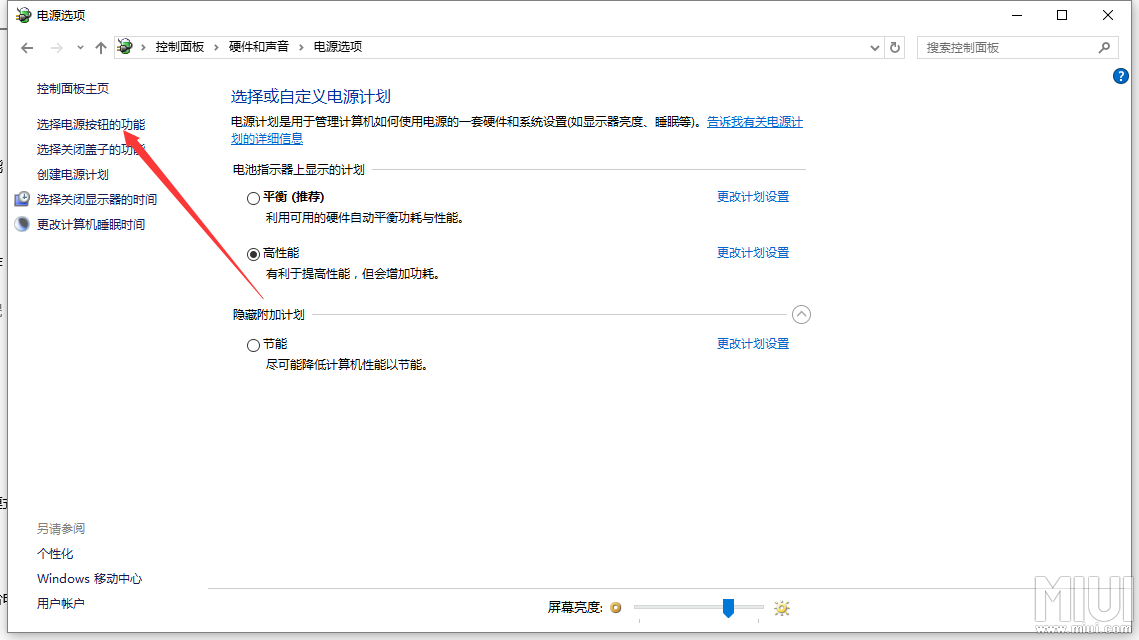The width and height of the screenshot is (1139, 640).
Task: Open the address bar history dropdown
Action: point(874,47)
